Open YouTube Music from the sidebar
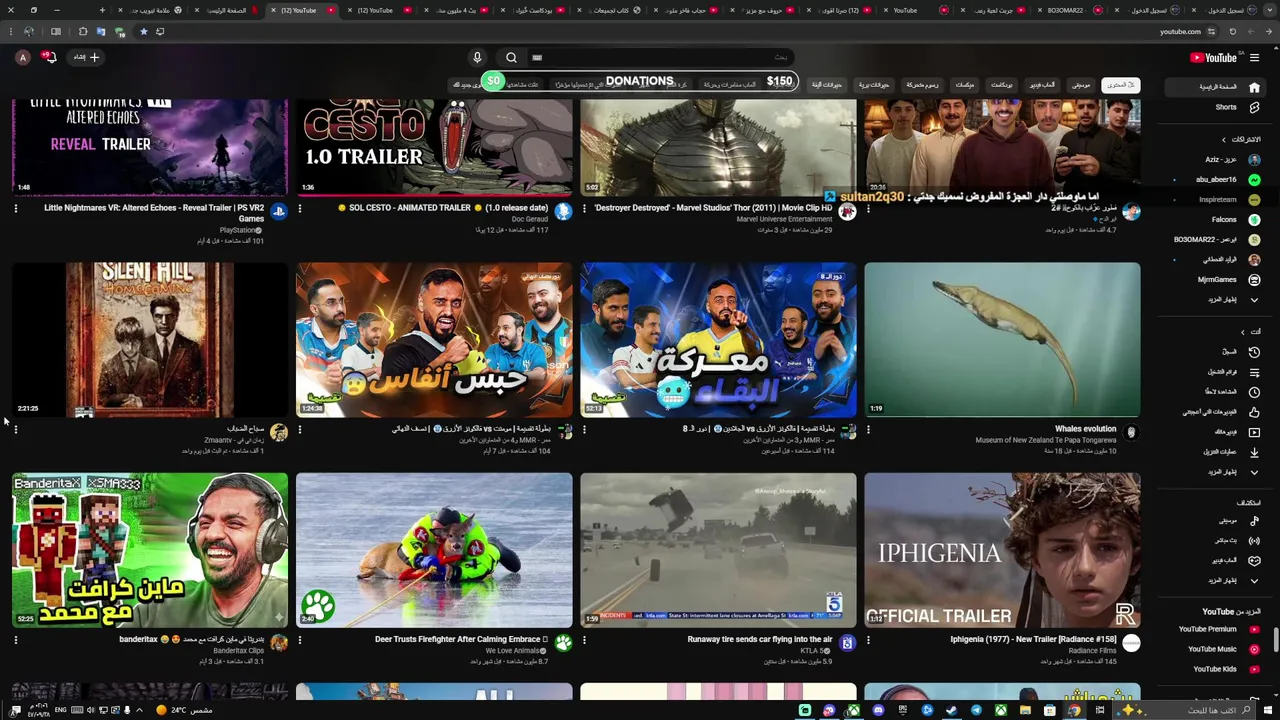 1215,649
